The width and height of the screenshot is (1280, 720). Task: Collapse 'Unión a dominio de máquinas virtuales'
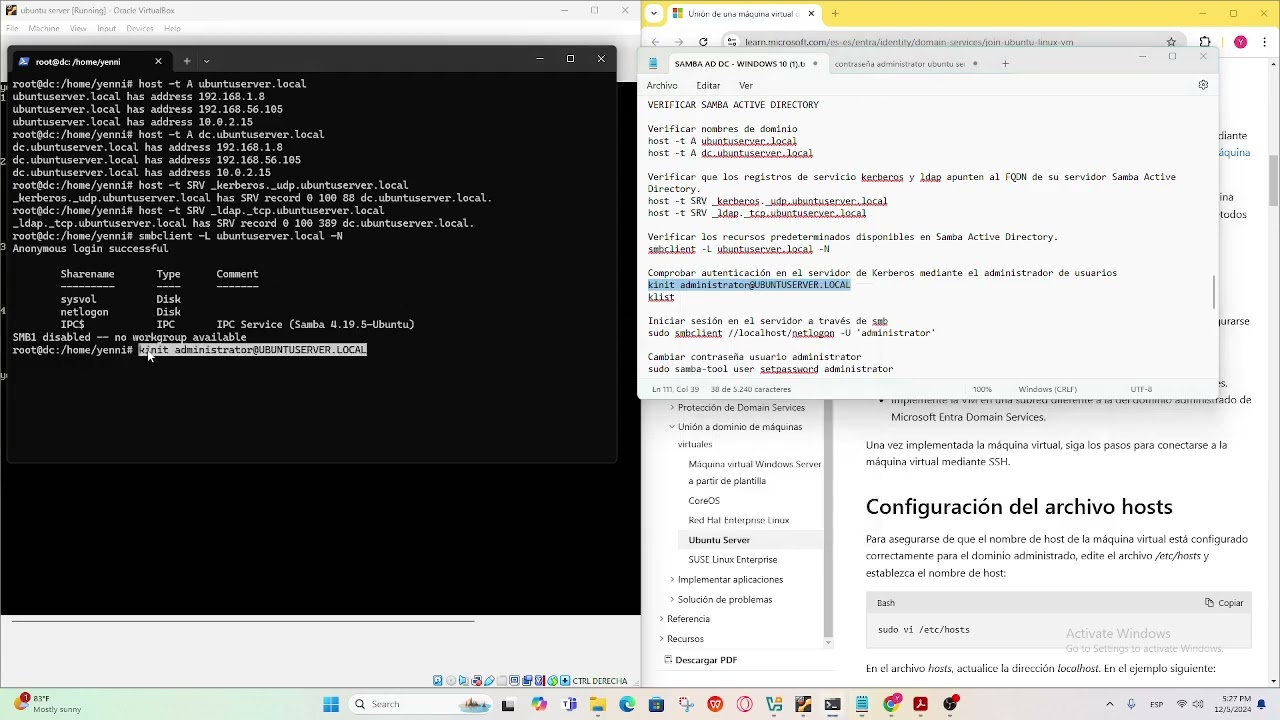point(672,427)
